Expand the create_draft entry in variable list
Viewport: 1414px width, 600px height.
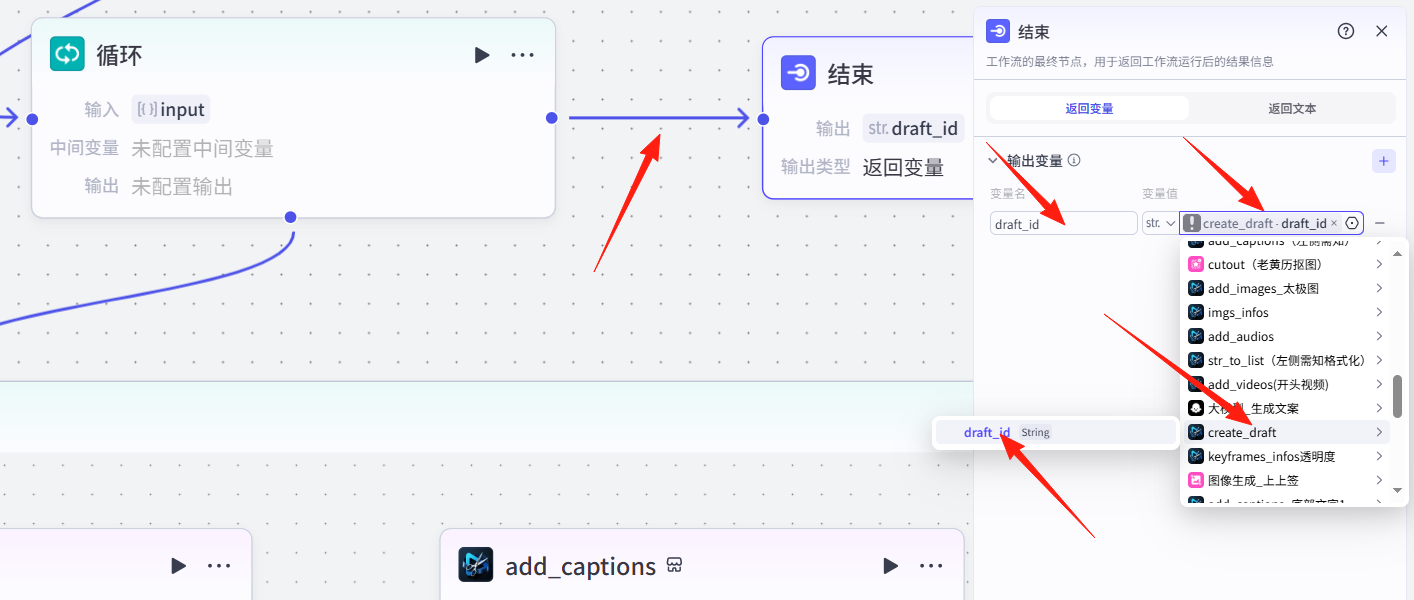pyautogui.click(x=1379, y=433)
